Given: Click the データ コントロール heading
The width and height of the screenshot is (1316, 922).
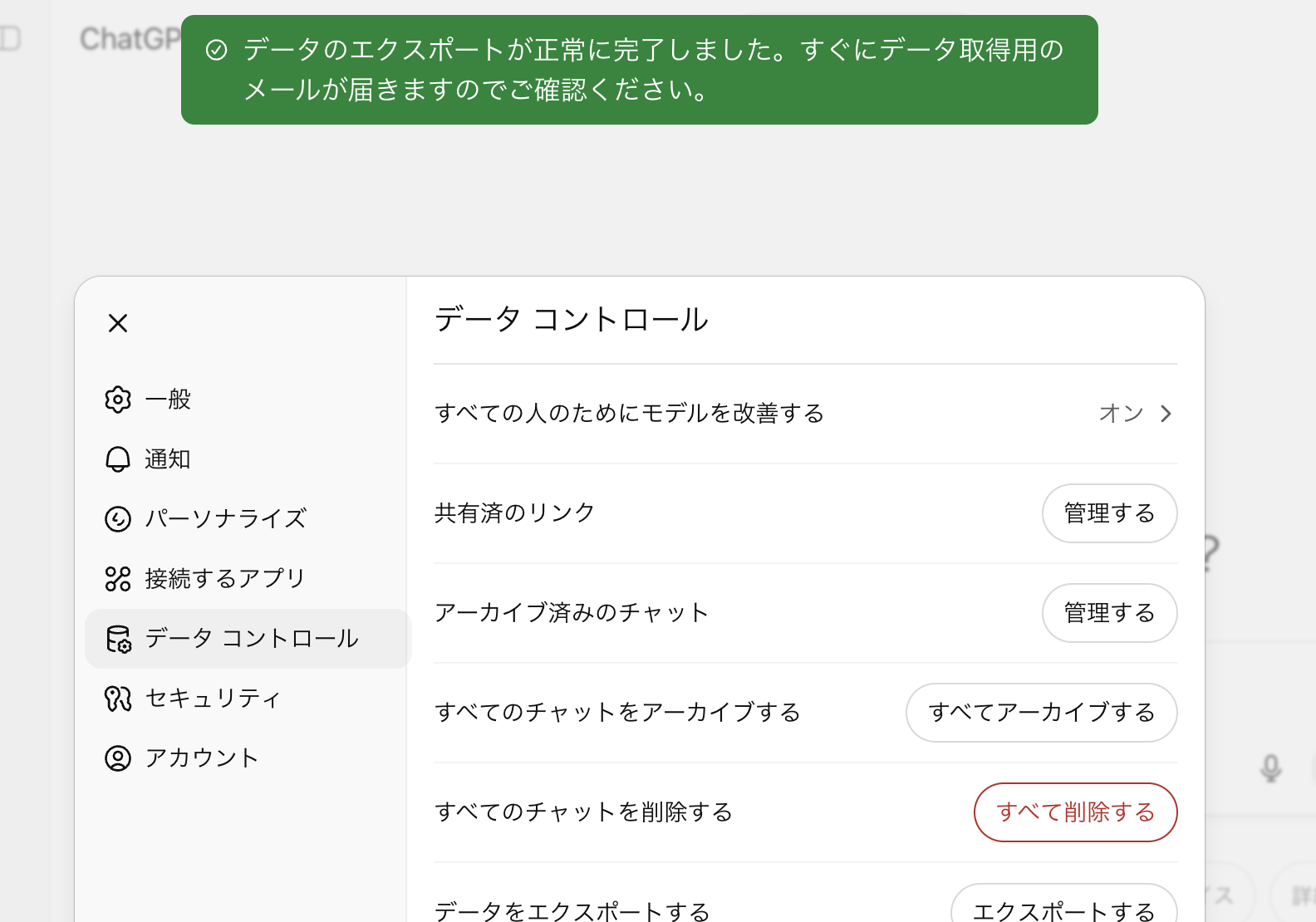Looking at the screenshot, I should coord(571,320).
